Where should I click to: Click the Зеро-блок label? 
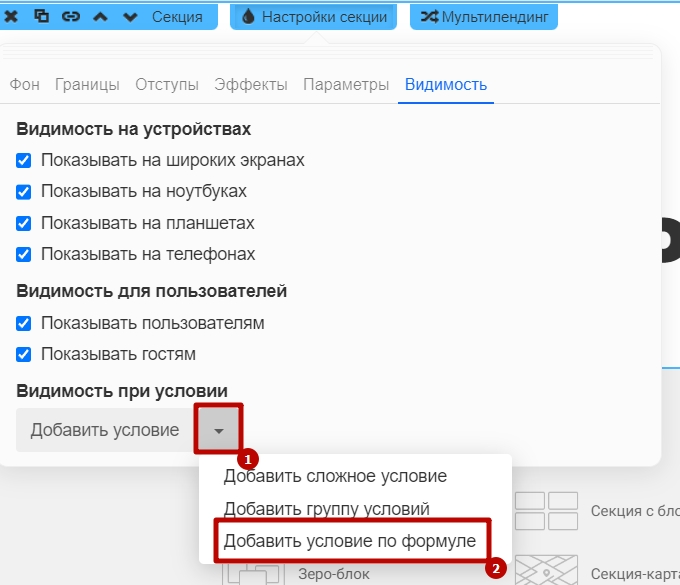[334, 574]
